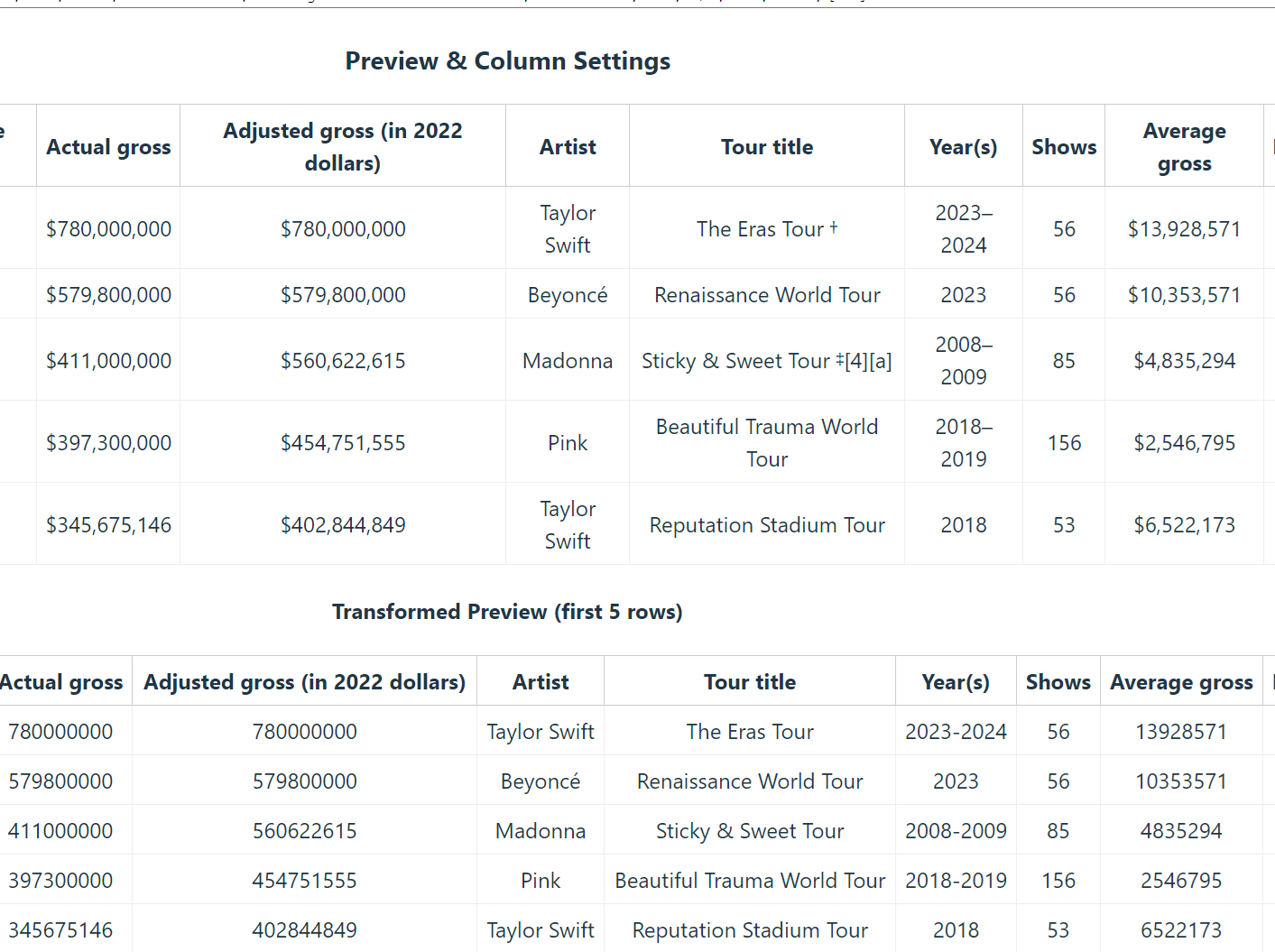
Task: Click '2546795' in Transformed Preview table
Action: tap(1181, 881)
